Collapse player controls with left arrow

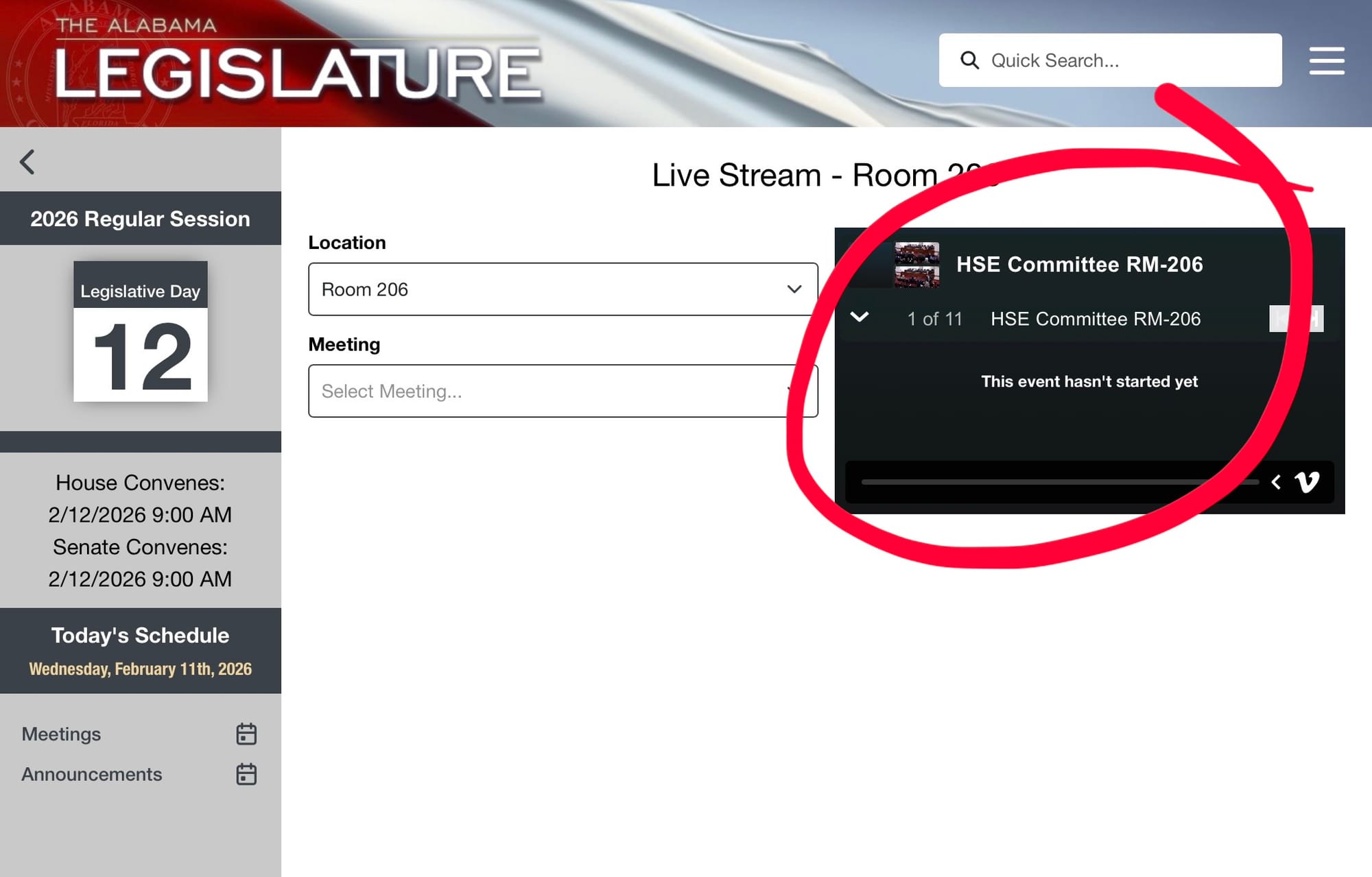coord(1276,482)
